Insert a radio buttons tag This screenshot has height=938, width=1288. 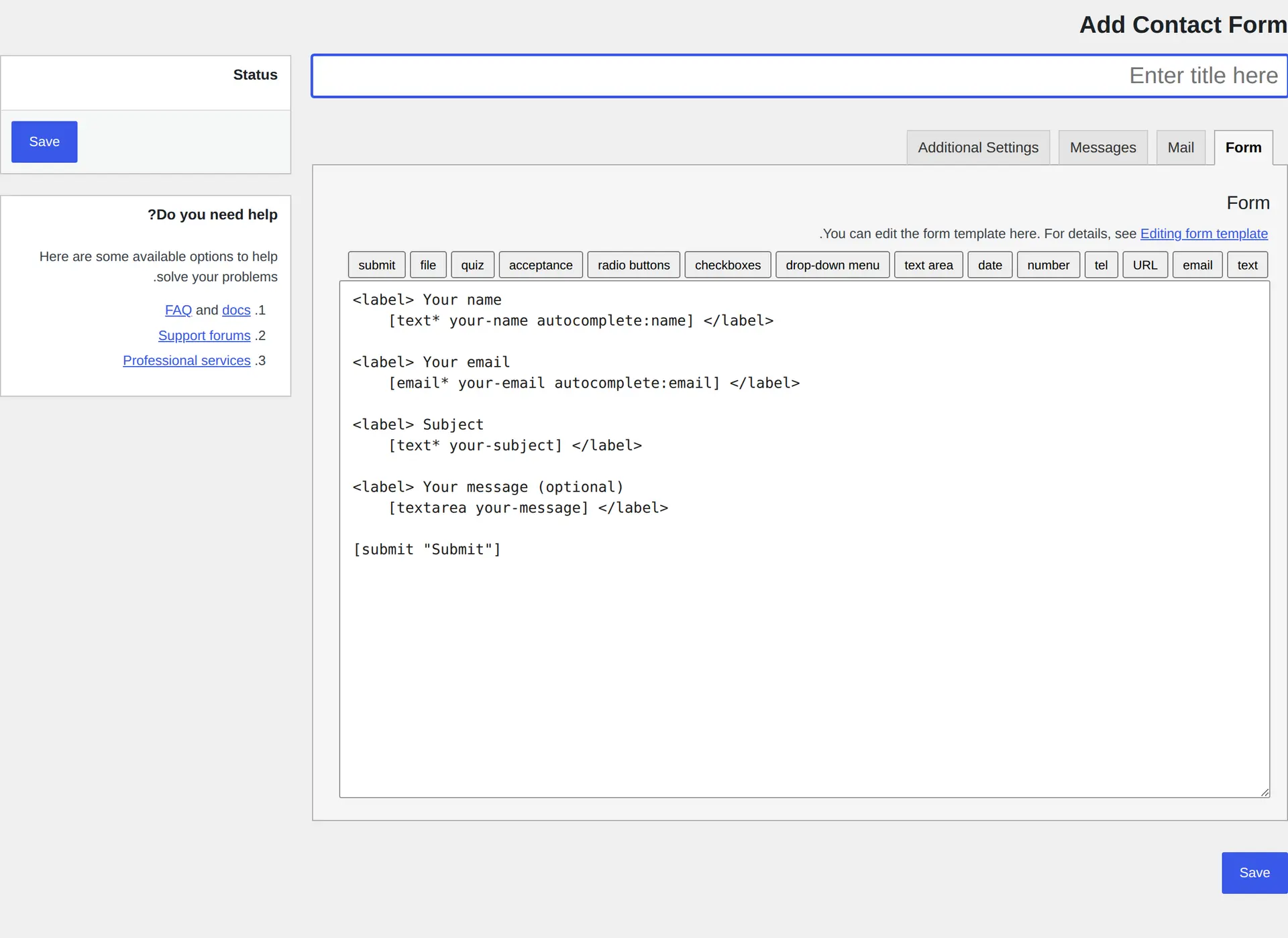click(634, 265)
